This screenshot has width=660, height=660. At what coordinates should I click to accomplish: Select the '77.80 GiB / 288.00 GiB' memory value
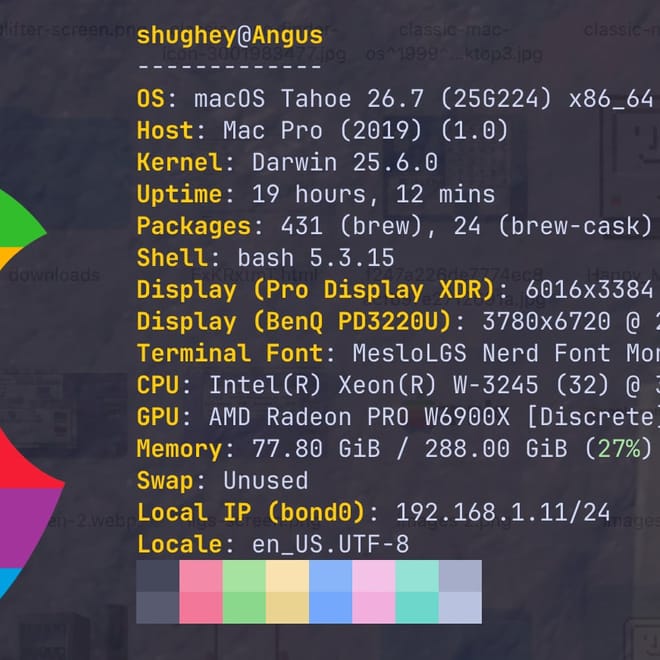tap(409, 449)
